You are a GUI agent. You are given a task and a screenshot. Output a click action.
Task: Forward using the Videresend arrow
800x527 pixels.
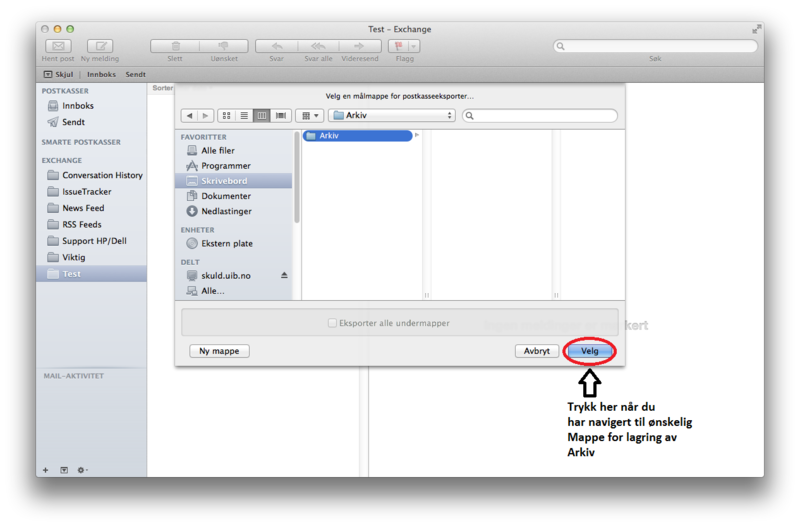pos(359,46)
